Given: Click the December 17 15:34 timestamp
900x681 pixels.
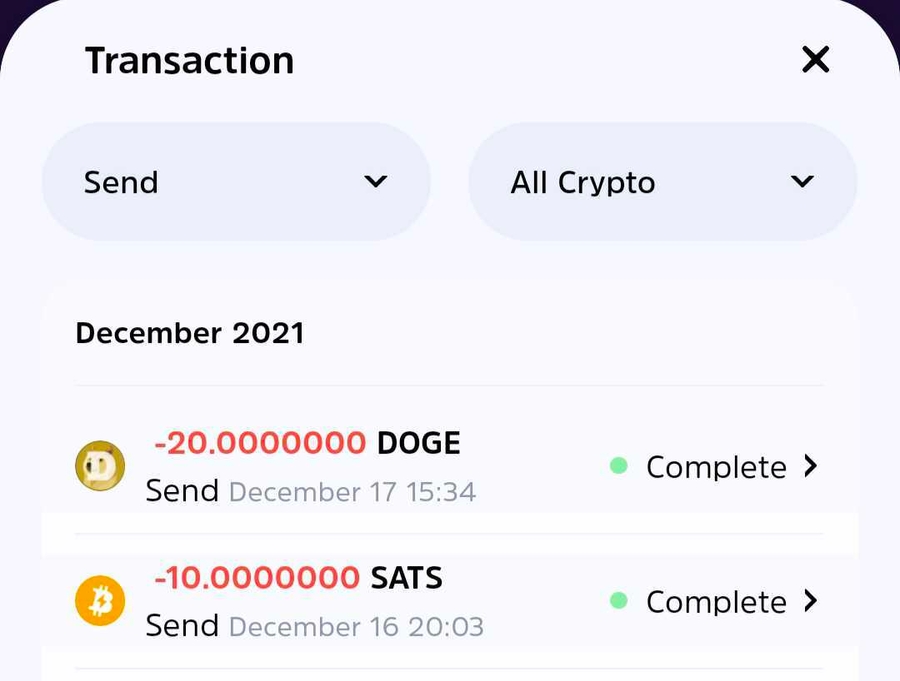Looking at the screenshot, I should pyautogui.click(x=352, y=492).
